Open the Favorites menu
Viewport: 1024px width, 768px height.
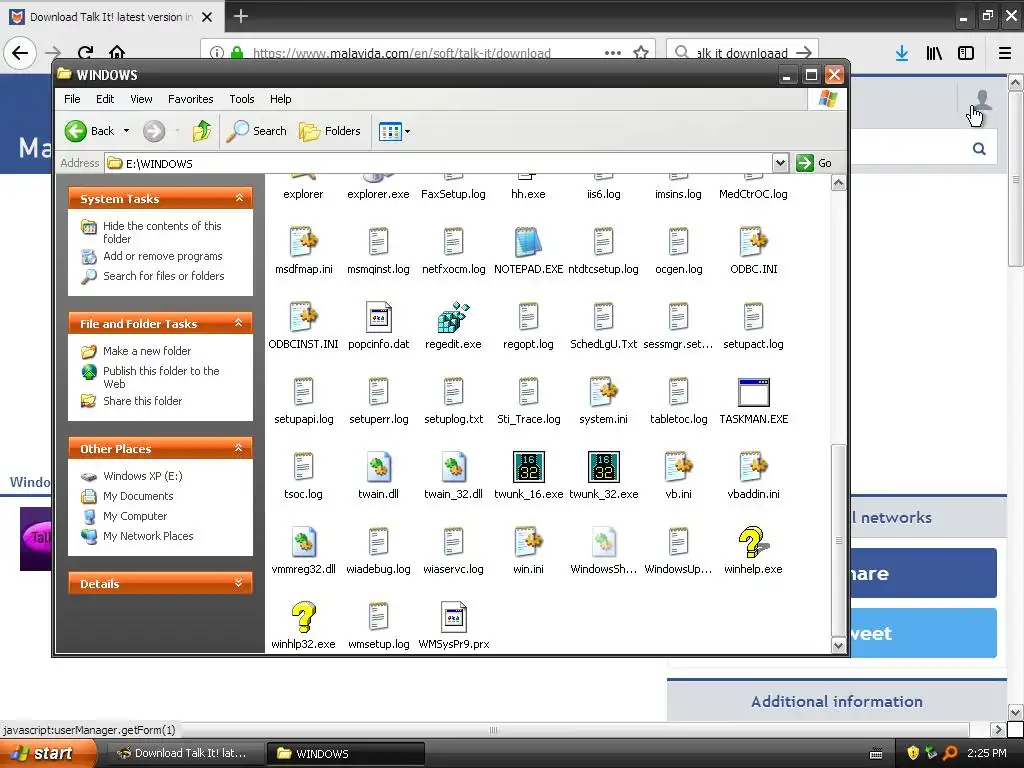191,99
